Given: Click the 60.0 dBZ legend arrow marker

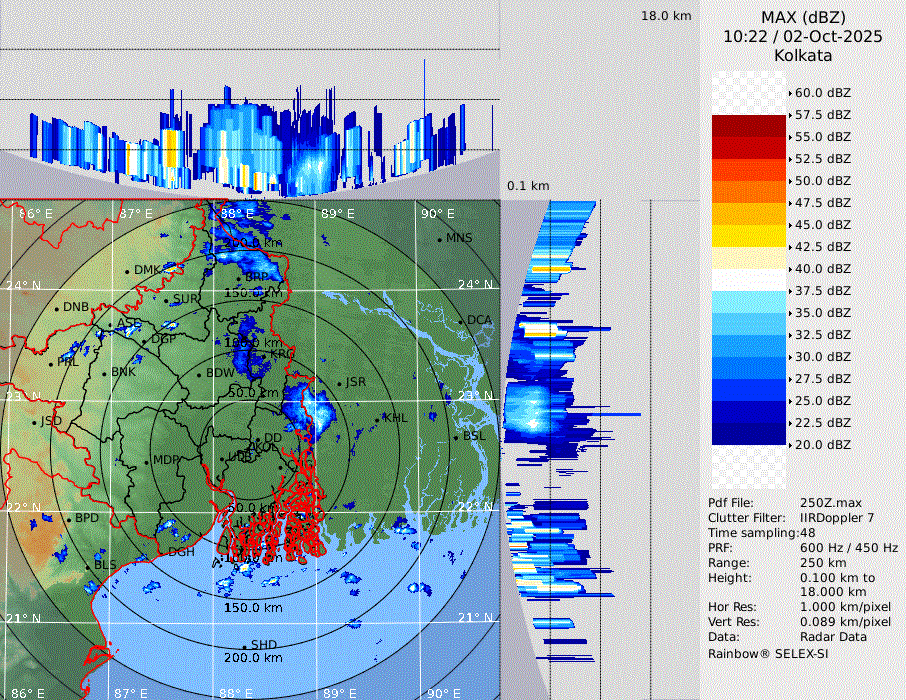Looking at the screenshot, I should pyautogui.click(x=790, y=93).
